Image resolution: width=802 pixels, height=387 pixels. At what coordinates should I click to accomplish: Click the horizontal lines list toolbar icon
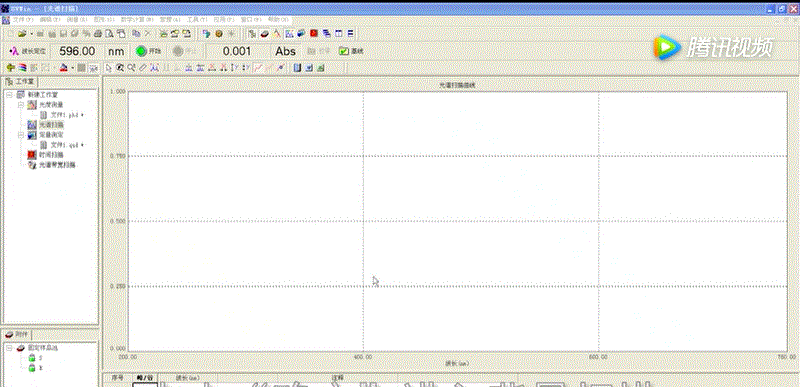coord(350,34)
